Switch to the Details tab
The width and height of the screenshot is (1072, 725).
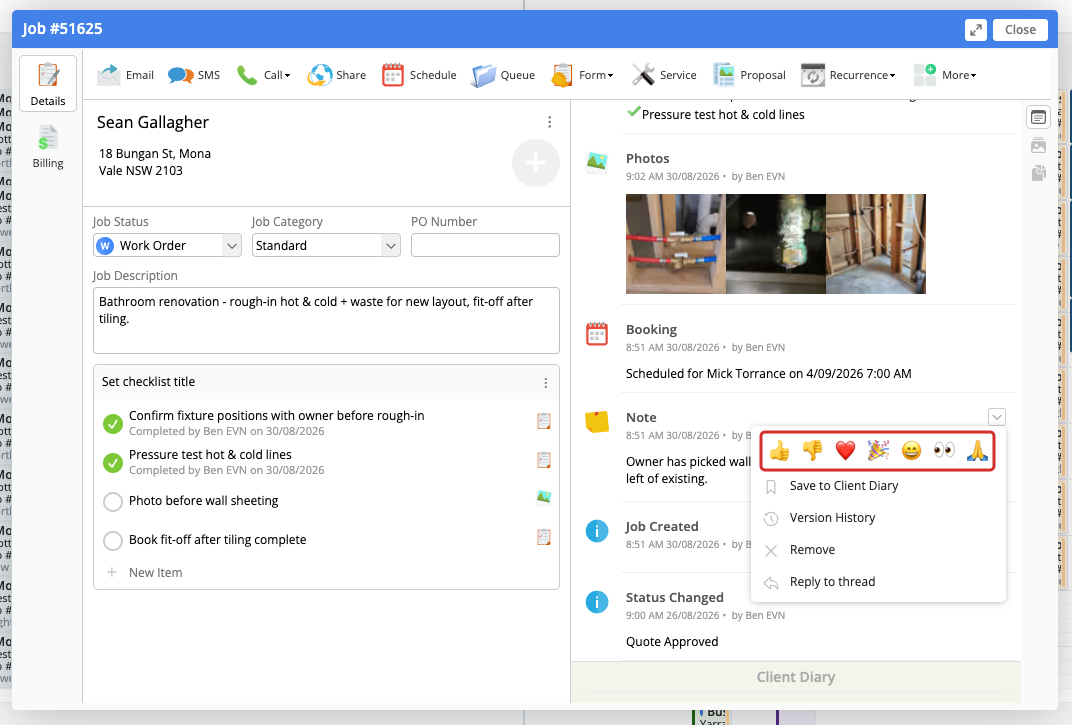48,83
